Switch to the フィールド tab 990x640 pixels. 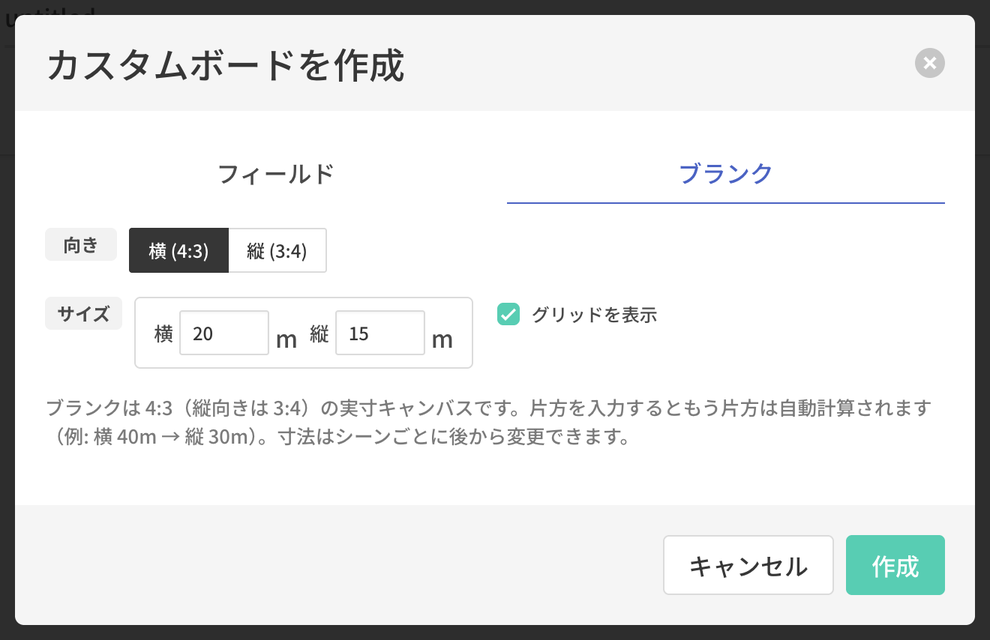click(275, 174)
